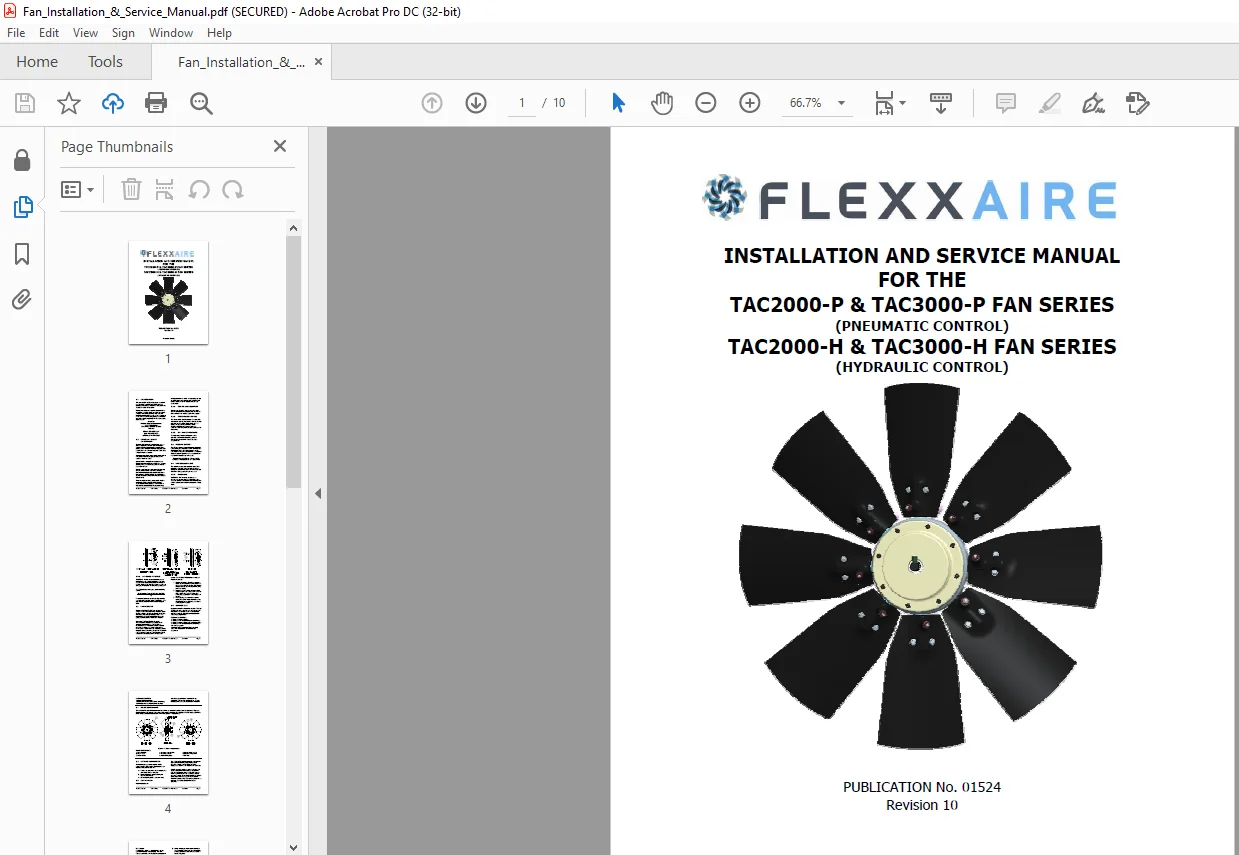Zoom in with plus icon
The height and width of the screenshot is (855, 1239).
tap(750, 103)
